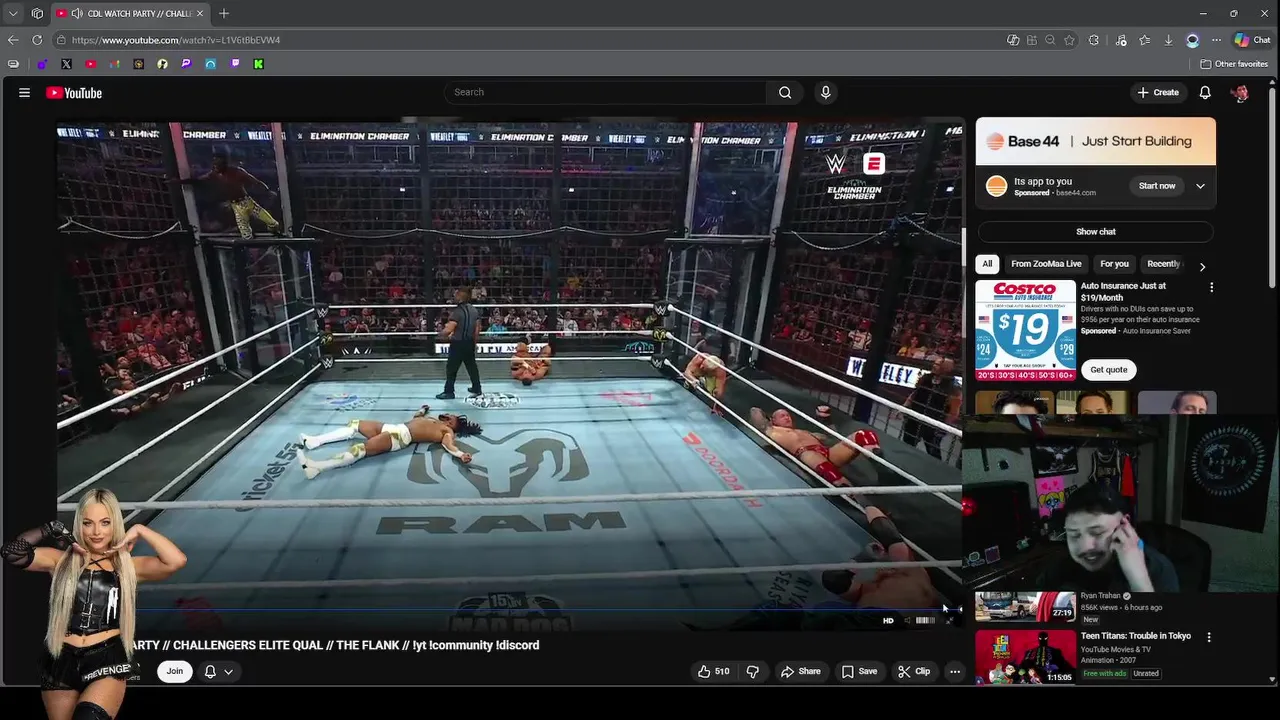
Task: Start voice search with the microphone
Action: [x=825, y=92]
